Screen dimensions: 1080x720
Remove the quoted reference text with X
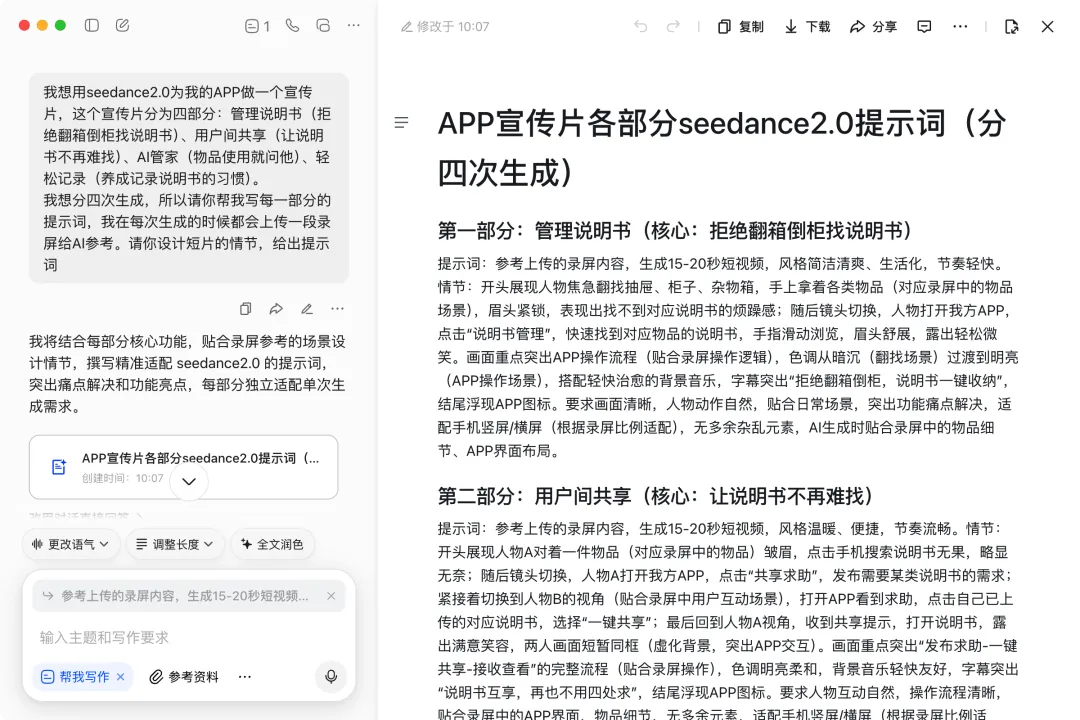pos(331,596)
